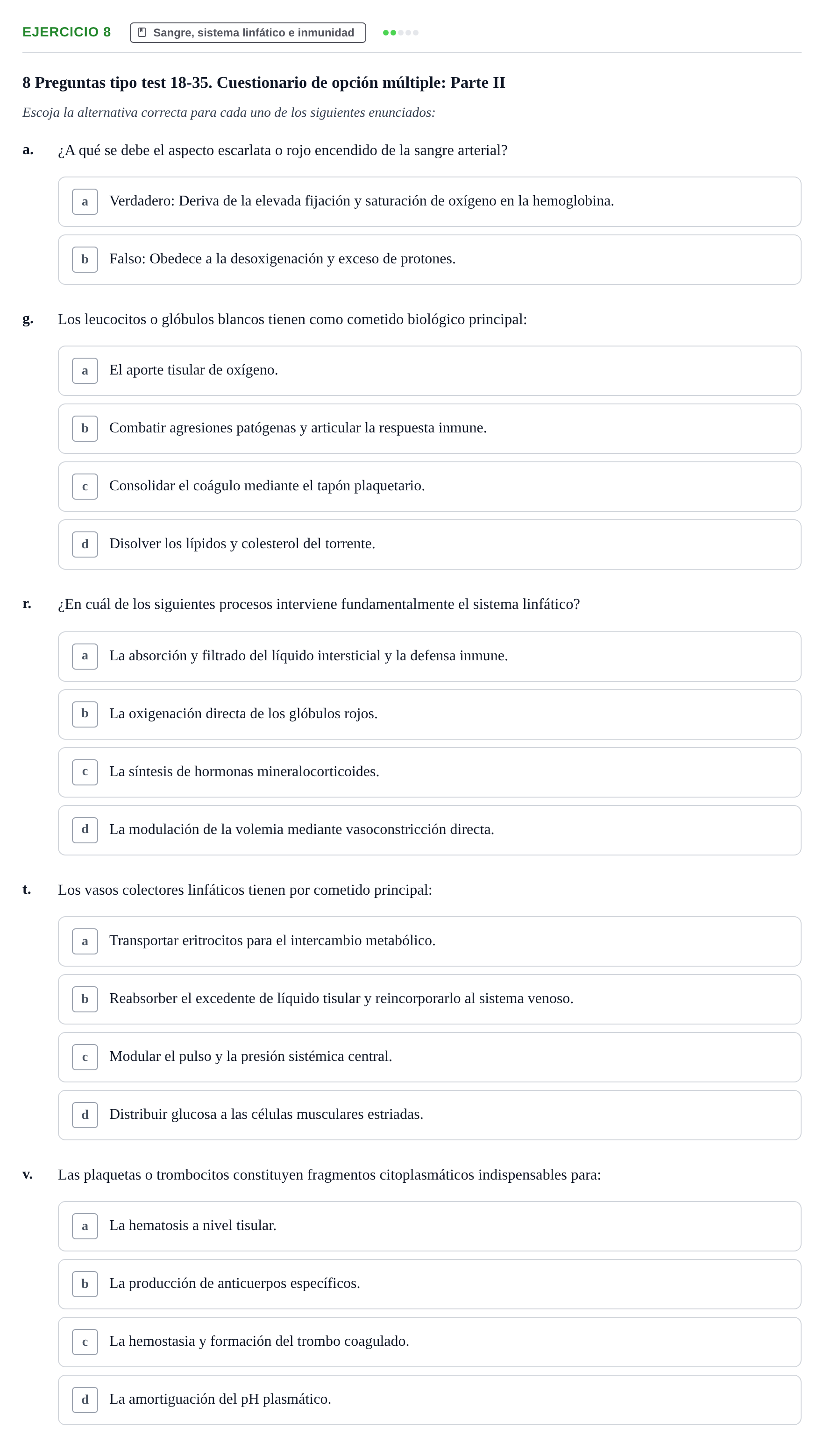Select option b: Falso, desoxigenación y protones
Image resolution: width=824 pixels, height=1456 pixels.
click(x=430, y=260)
